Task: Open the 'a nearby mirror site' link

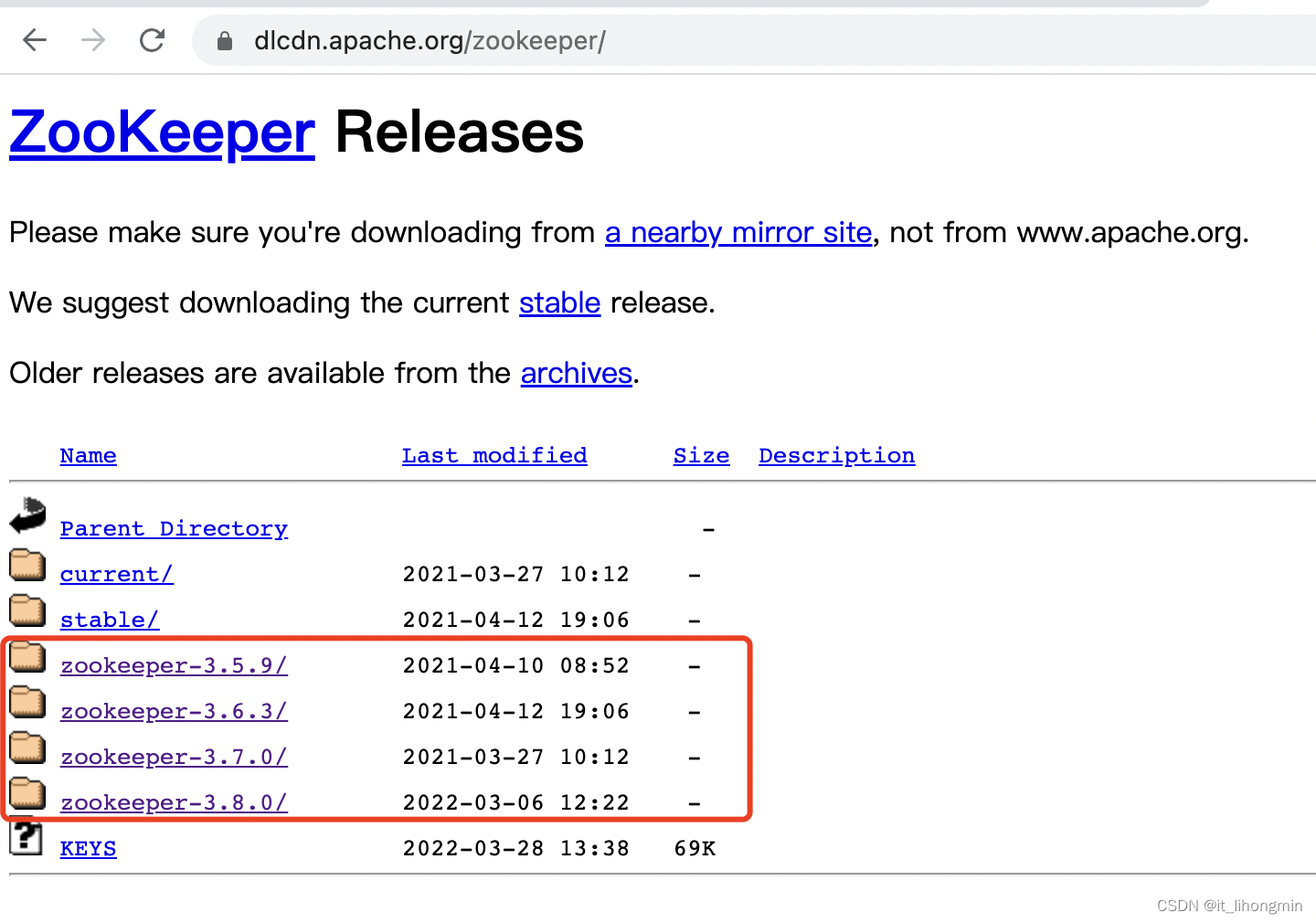Action: [x=738, y=233]
